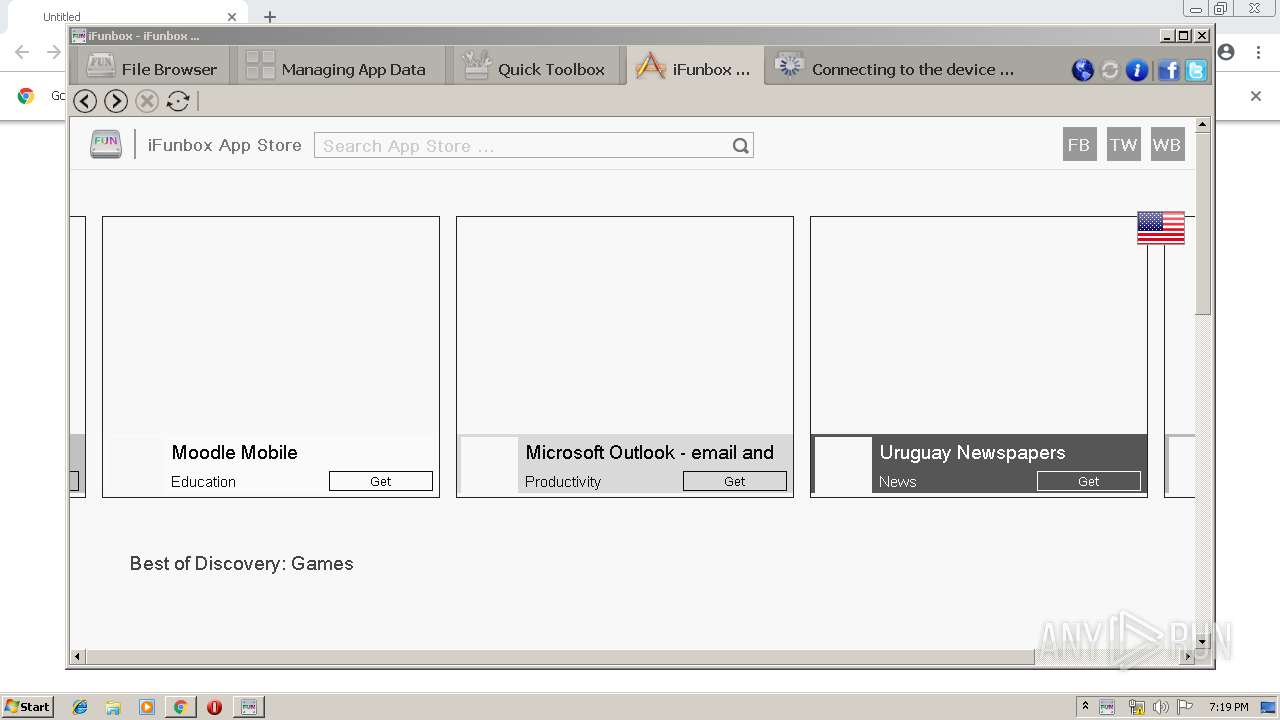Get the Microsoft Outlook app
This screenshot has height=720, width=1280.
tap(735, 481)
